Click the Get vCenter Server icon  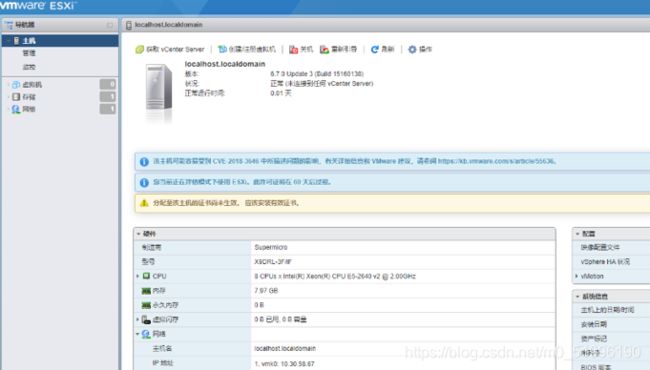[139, 49]
